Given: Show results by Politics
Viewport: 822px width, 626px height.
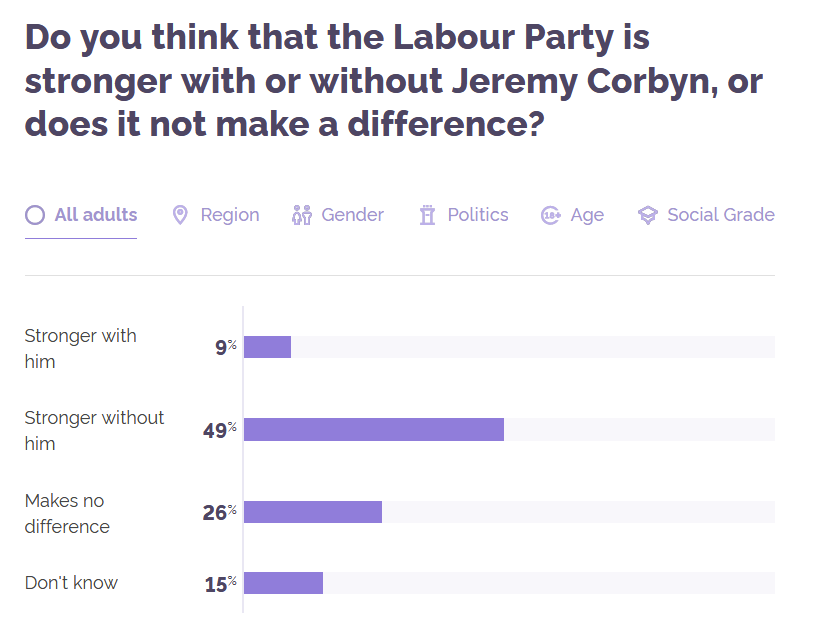Looking at the screenshot, I should pos(464,215).
